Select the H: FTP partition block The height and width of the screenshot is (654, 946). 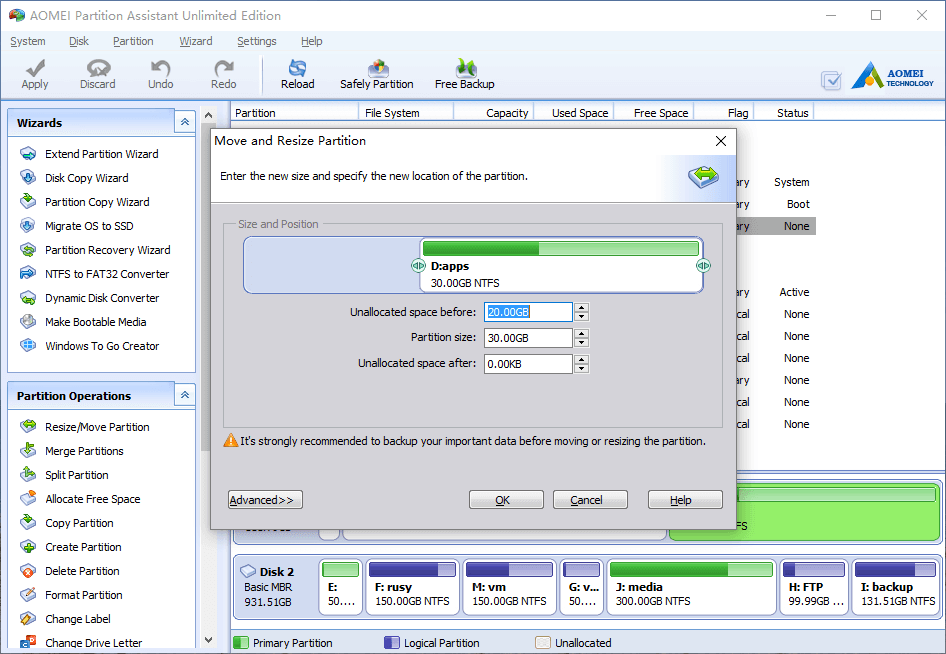click(x=814, y=586)
